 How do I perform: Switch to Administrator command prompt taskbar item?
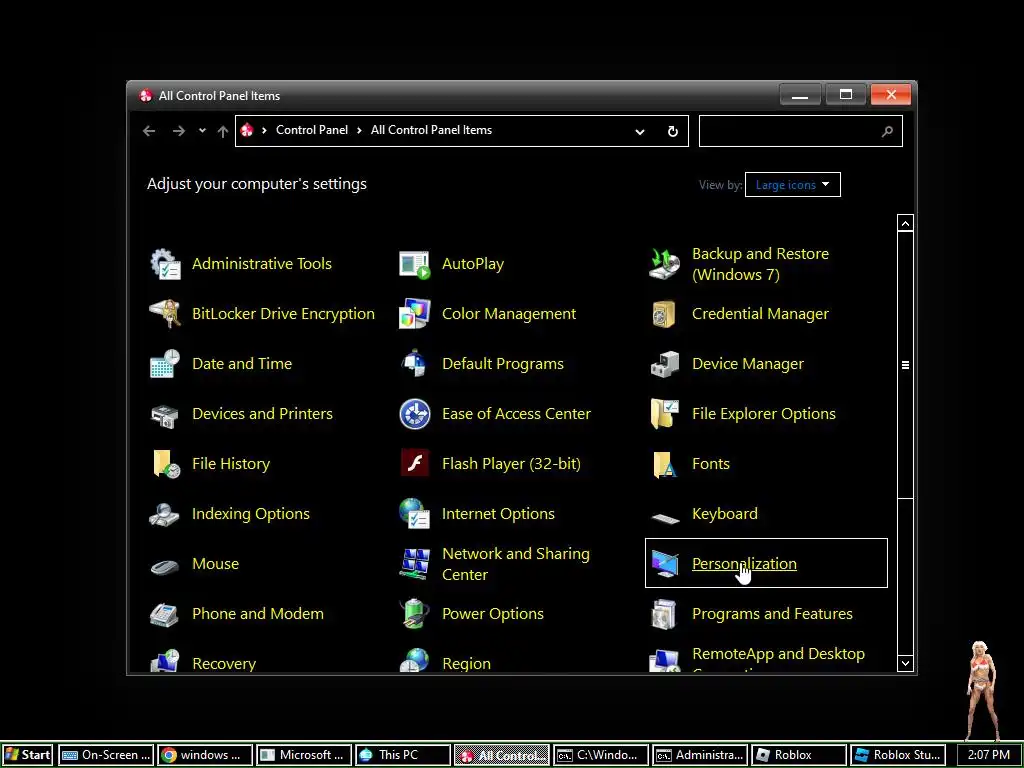click(700, 755)
